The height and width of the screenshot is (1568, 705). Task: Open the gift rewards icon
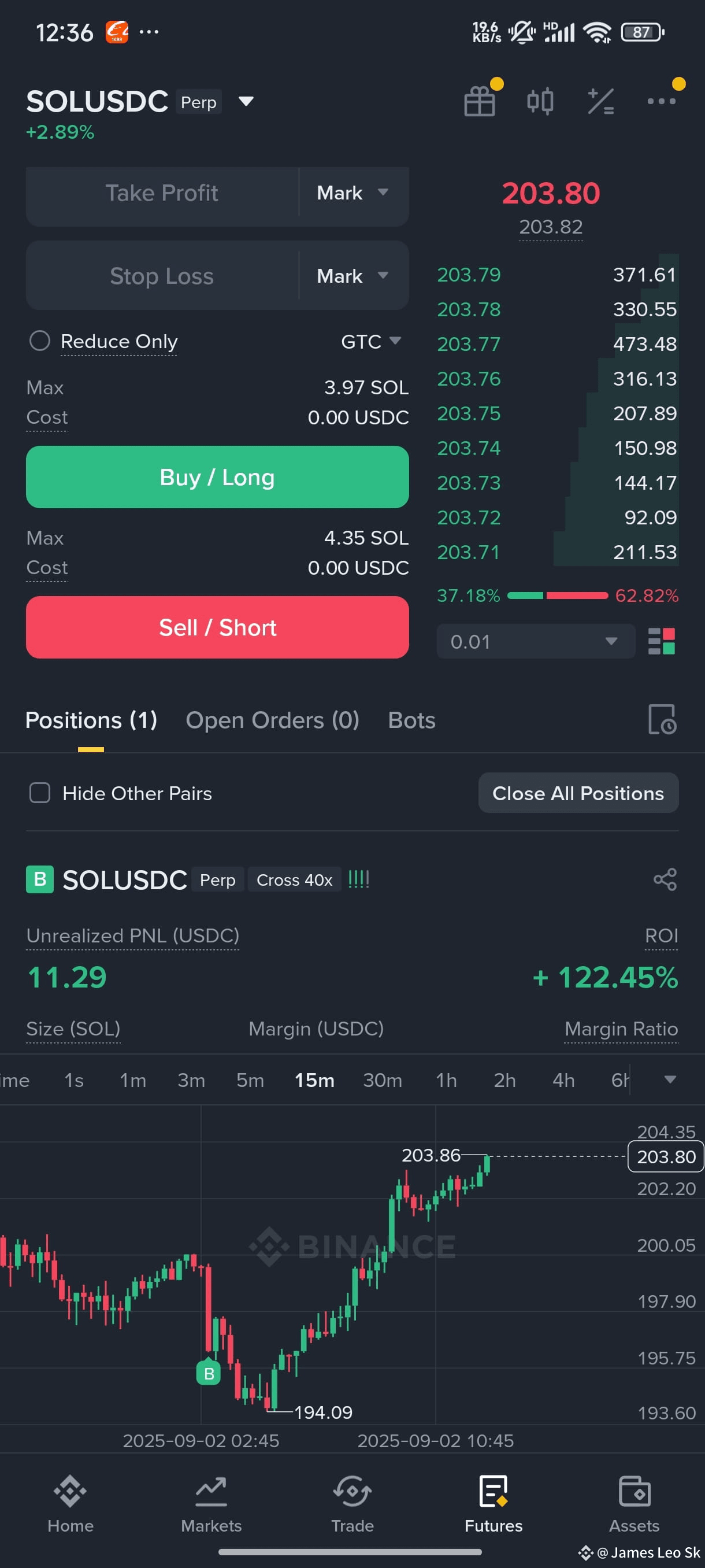[x=479, y=101]
